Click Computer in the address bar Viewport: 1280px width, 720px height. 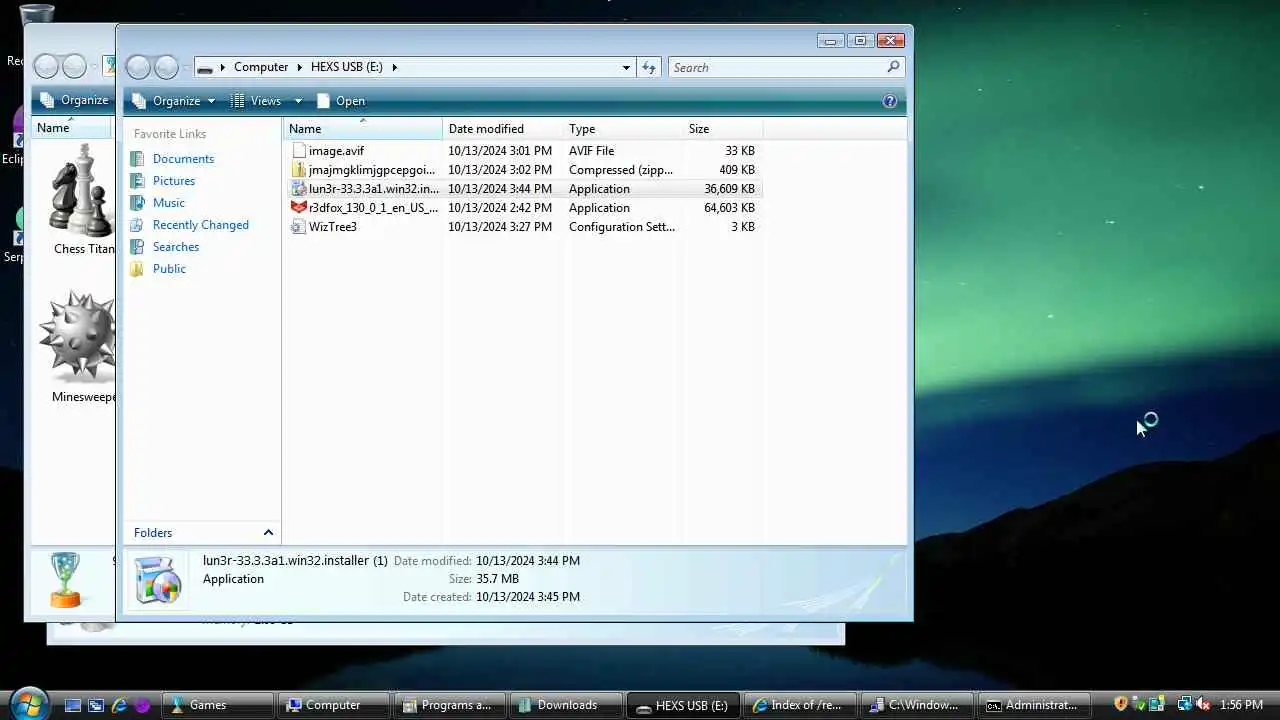click(261, 67)
